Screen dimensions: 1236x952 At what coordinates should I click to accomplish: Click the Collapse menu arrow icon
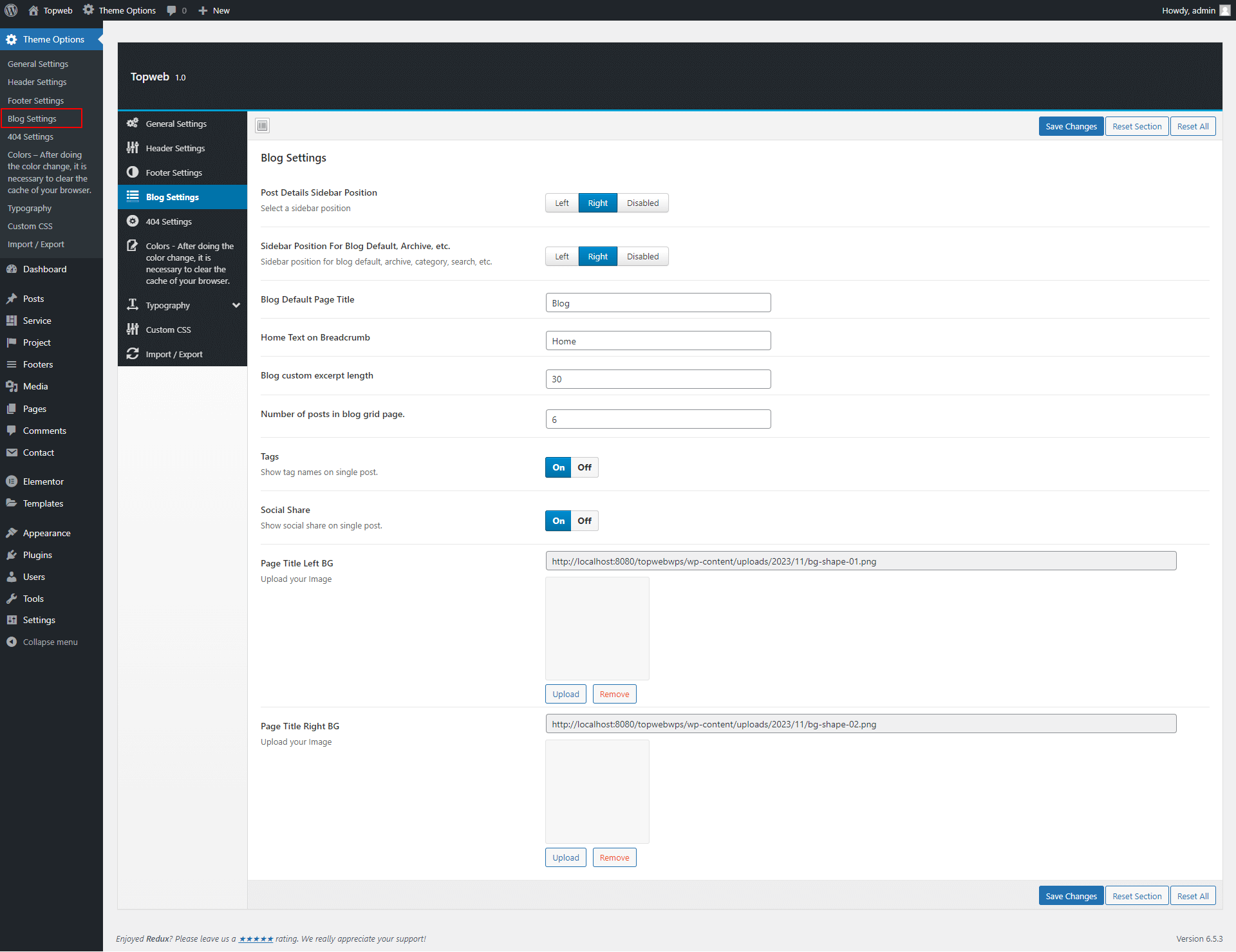pyautogui.click(x=12, y=642)
